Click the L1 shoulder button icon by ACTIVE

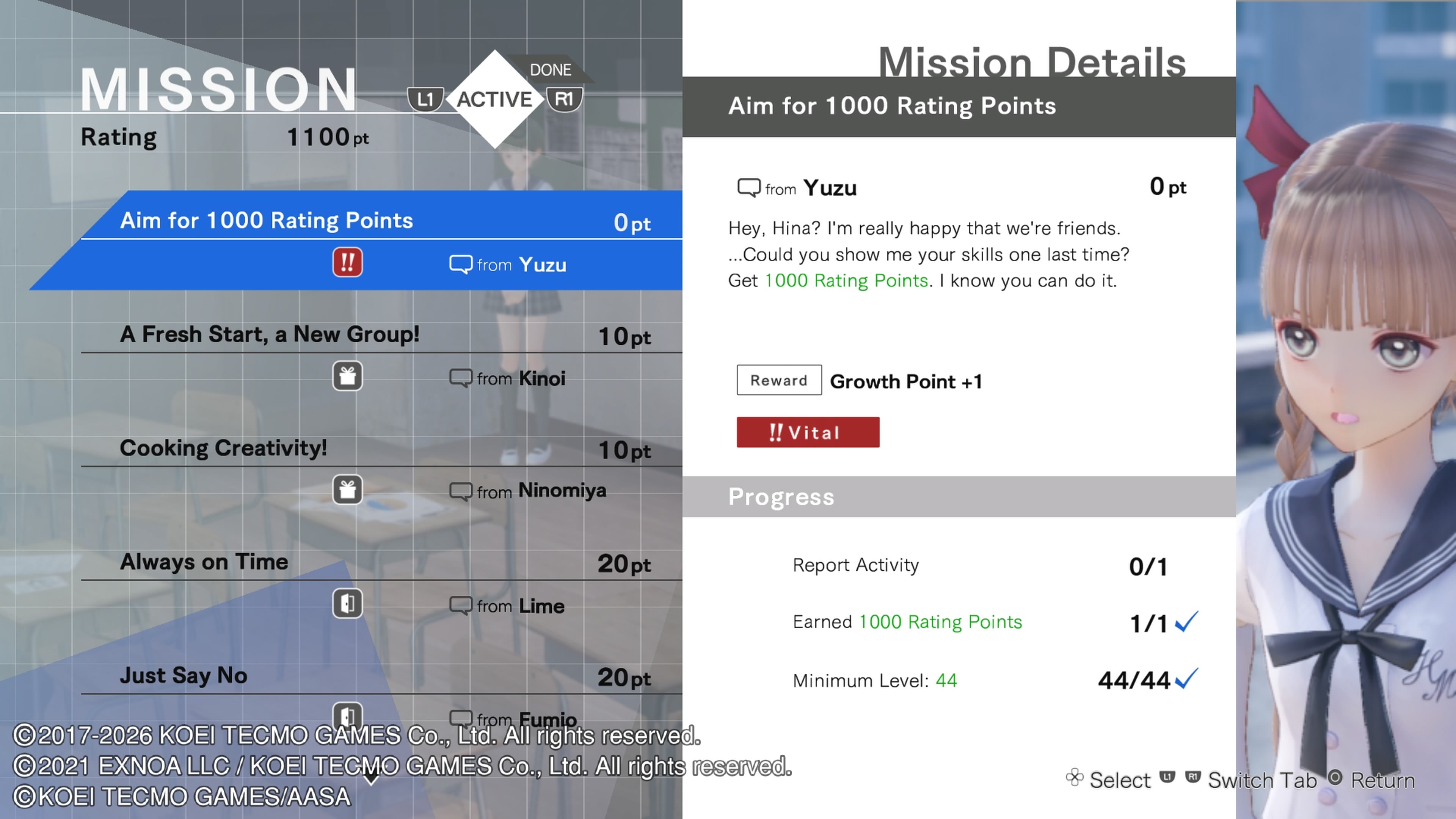[425, 100]
